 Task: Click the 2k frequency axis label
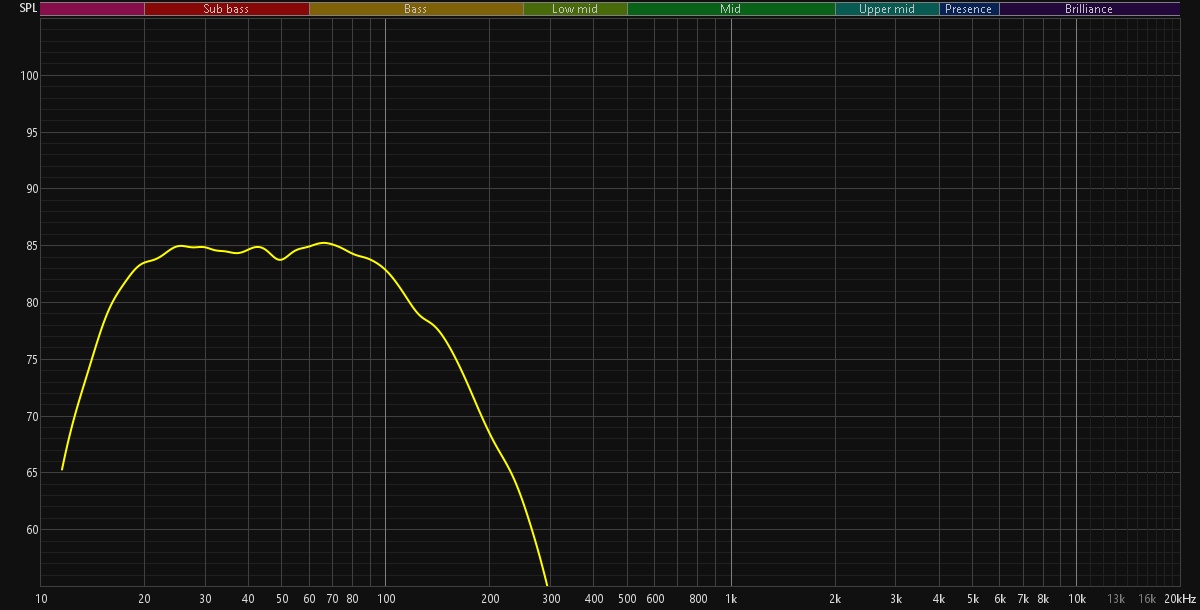pyautogui.click(x=835, y=599)
